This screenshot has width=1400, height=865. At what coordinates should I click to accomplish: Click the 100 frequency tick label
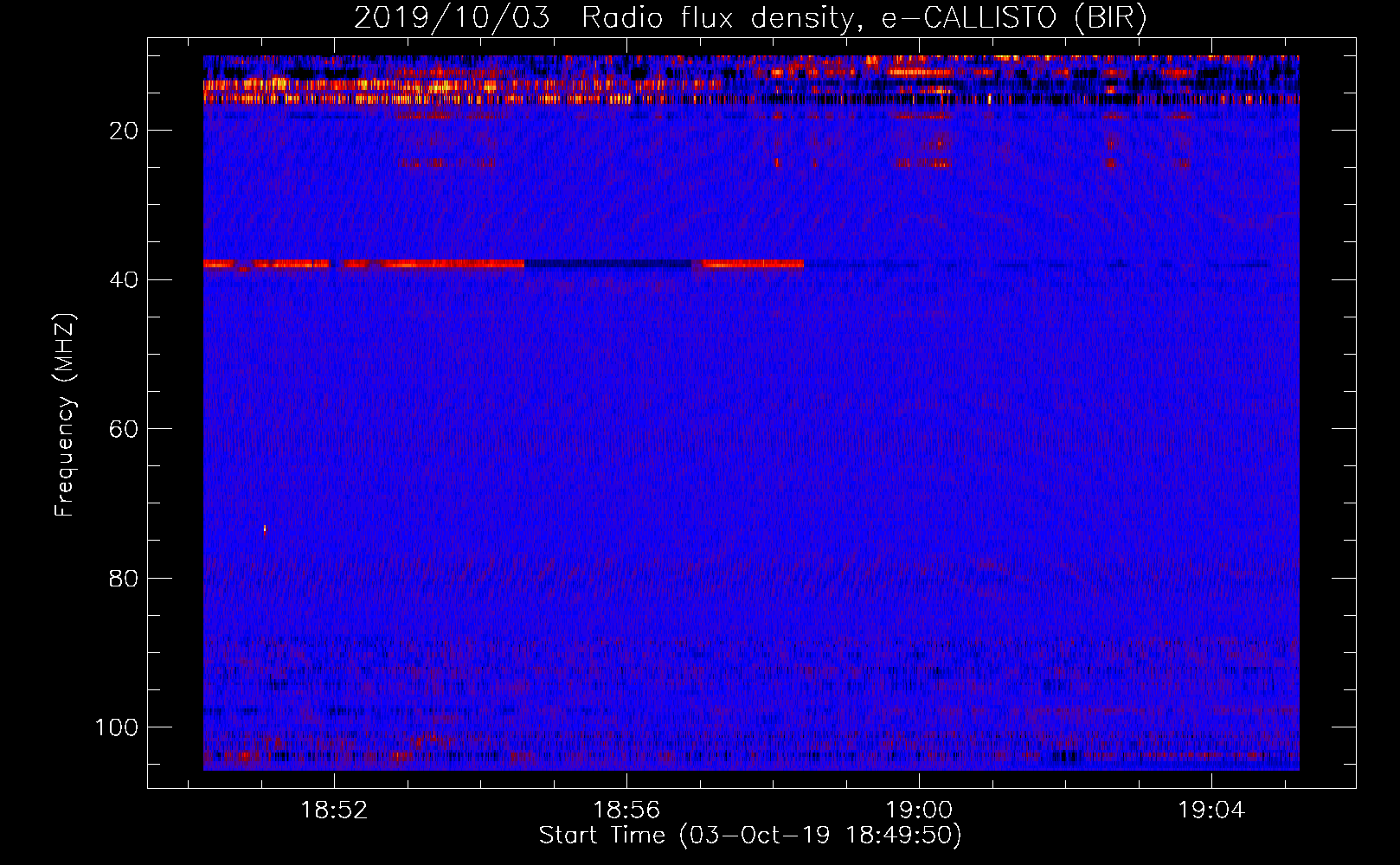117,727
